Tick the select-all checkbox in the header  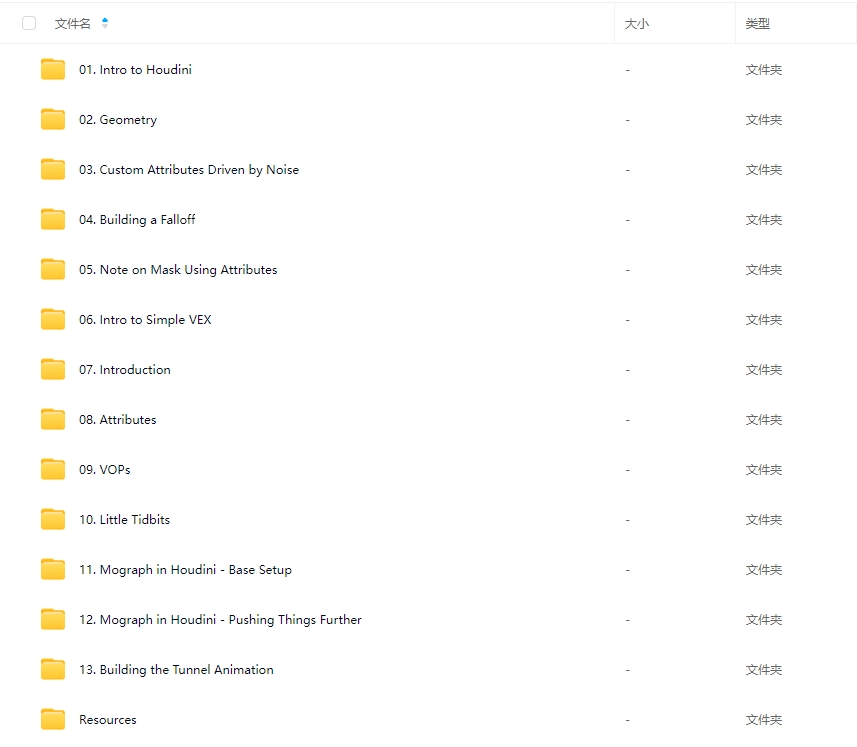[29, 23]
